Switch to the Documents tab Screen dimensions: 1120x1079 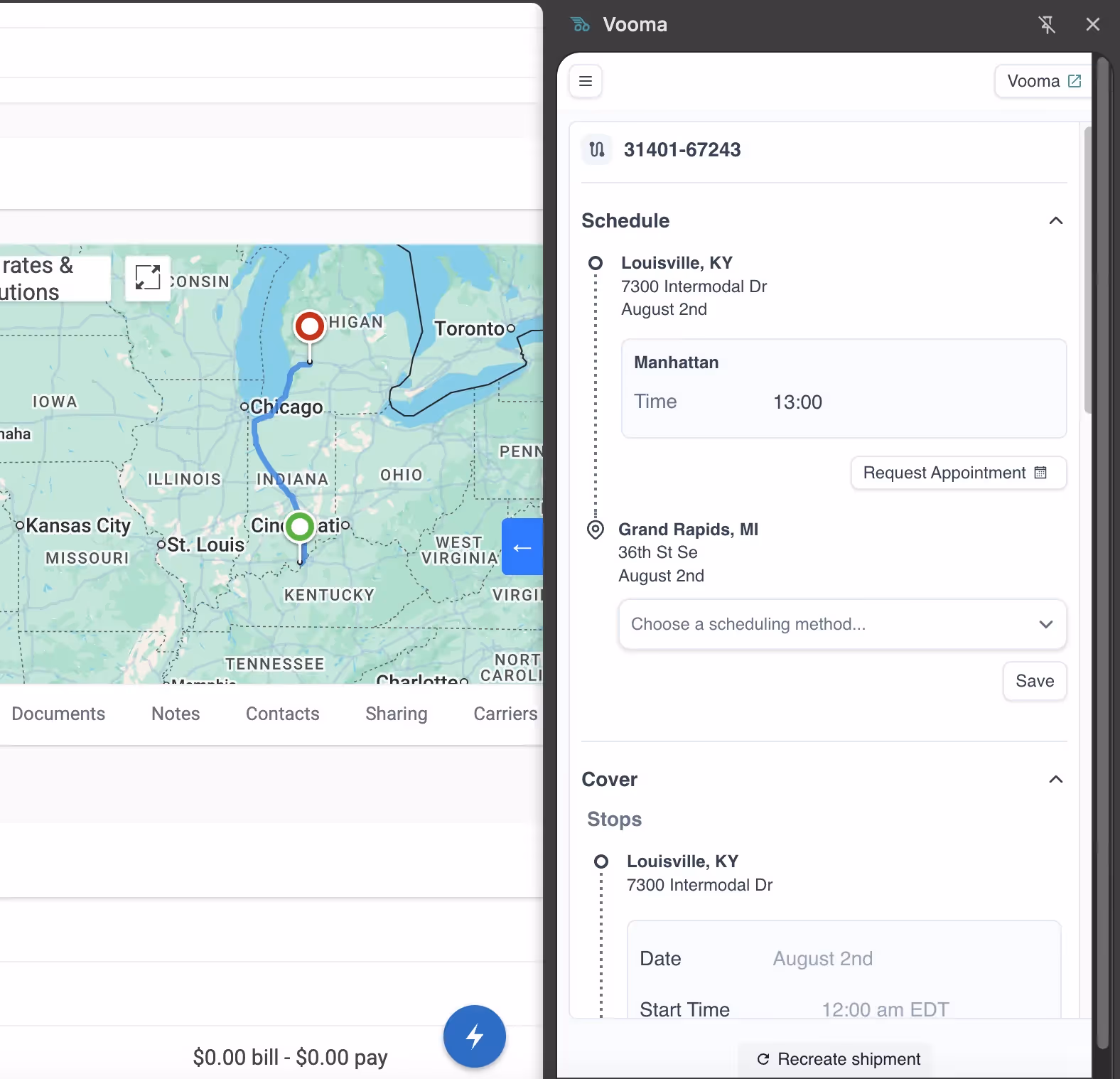pos(58,714)
